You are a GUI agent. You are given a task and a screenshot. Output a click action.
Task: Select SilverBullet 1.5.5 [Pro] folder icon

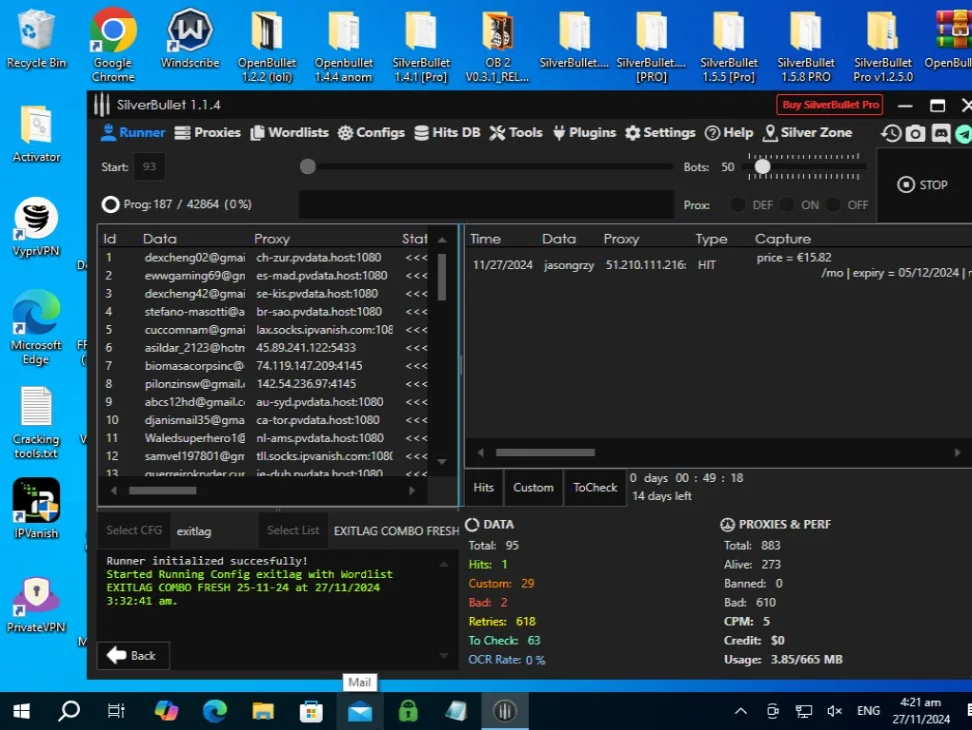click(x=728, y=47)
